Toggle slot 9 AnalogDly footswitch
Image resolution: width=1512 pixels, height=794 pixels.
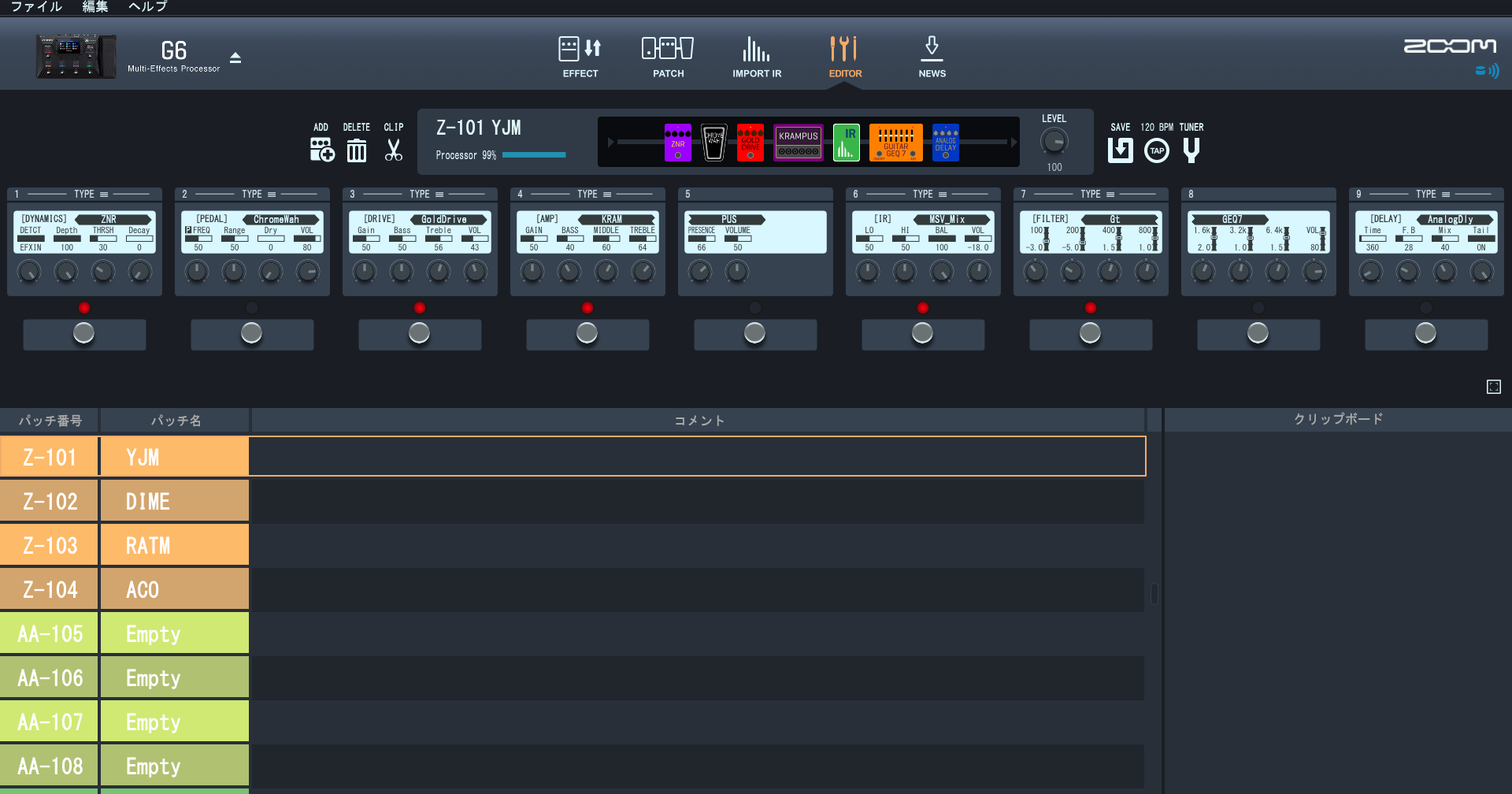(x=1426, y=334)
